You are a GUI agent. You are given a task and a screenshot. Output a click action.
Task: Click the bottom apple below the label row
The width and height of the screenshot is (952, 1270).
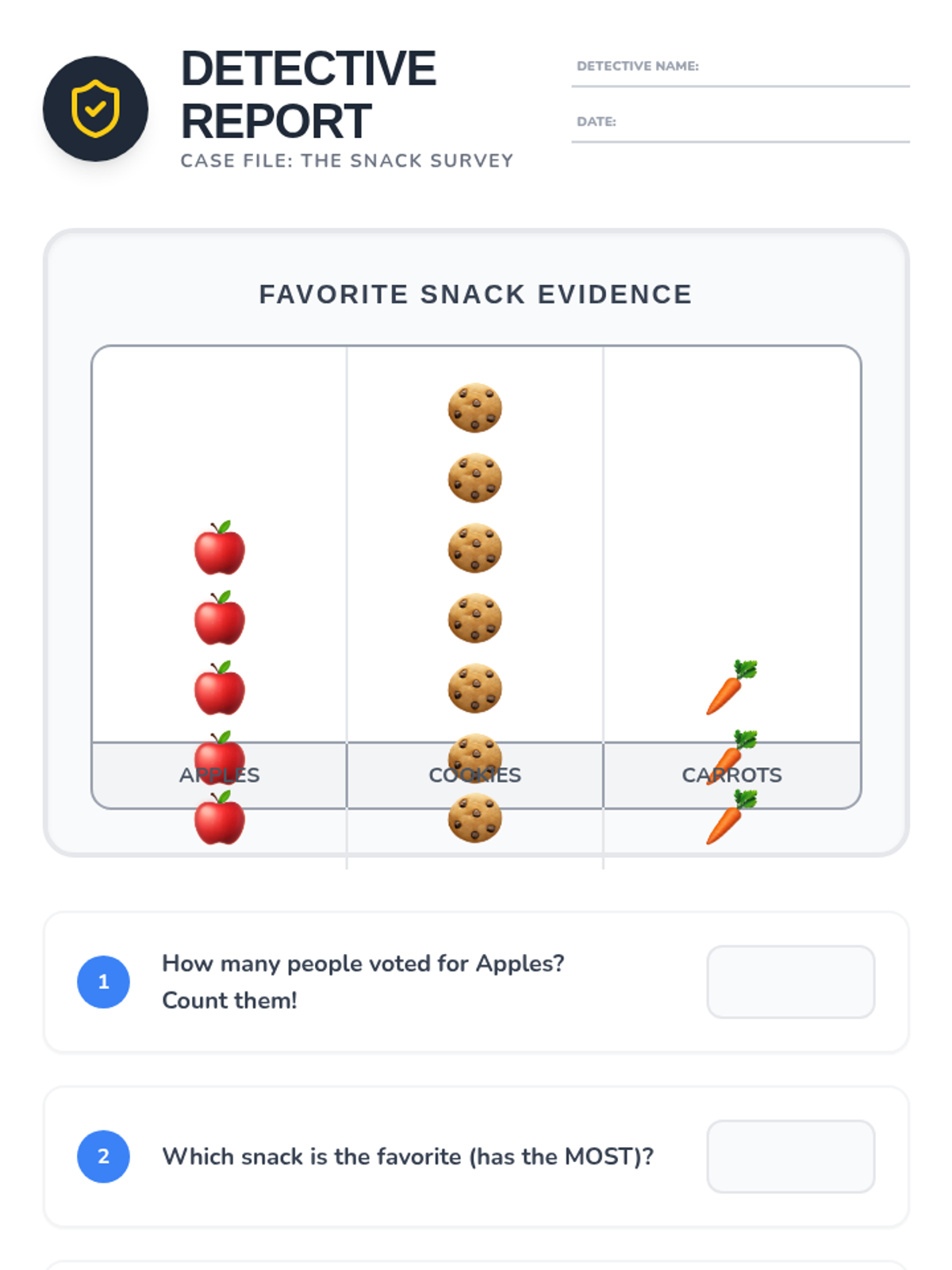click(220, 818)
